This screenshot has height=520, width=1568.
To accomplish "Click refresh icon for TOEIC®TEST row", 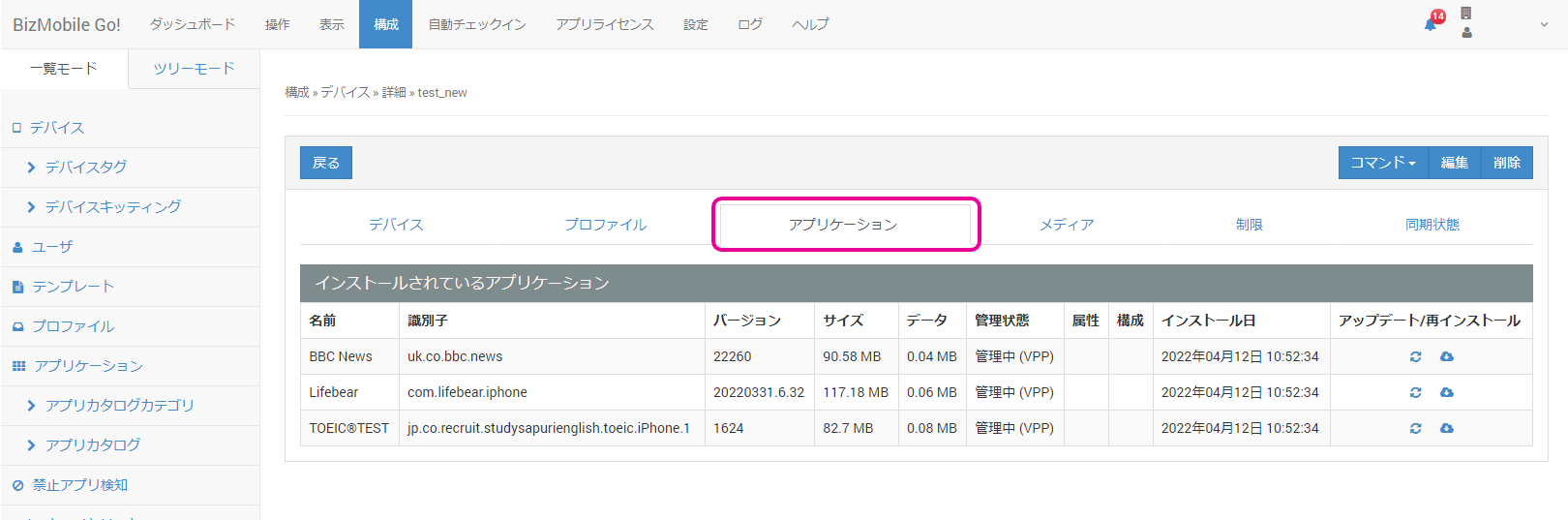I will [1415, 428].
